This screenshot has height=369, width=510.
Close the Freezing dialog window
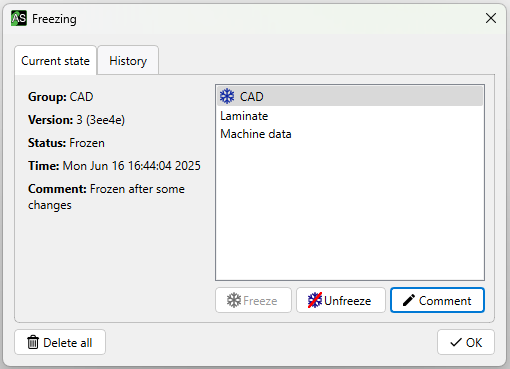tap(491, 18)
